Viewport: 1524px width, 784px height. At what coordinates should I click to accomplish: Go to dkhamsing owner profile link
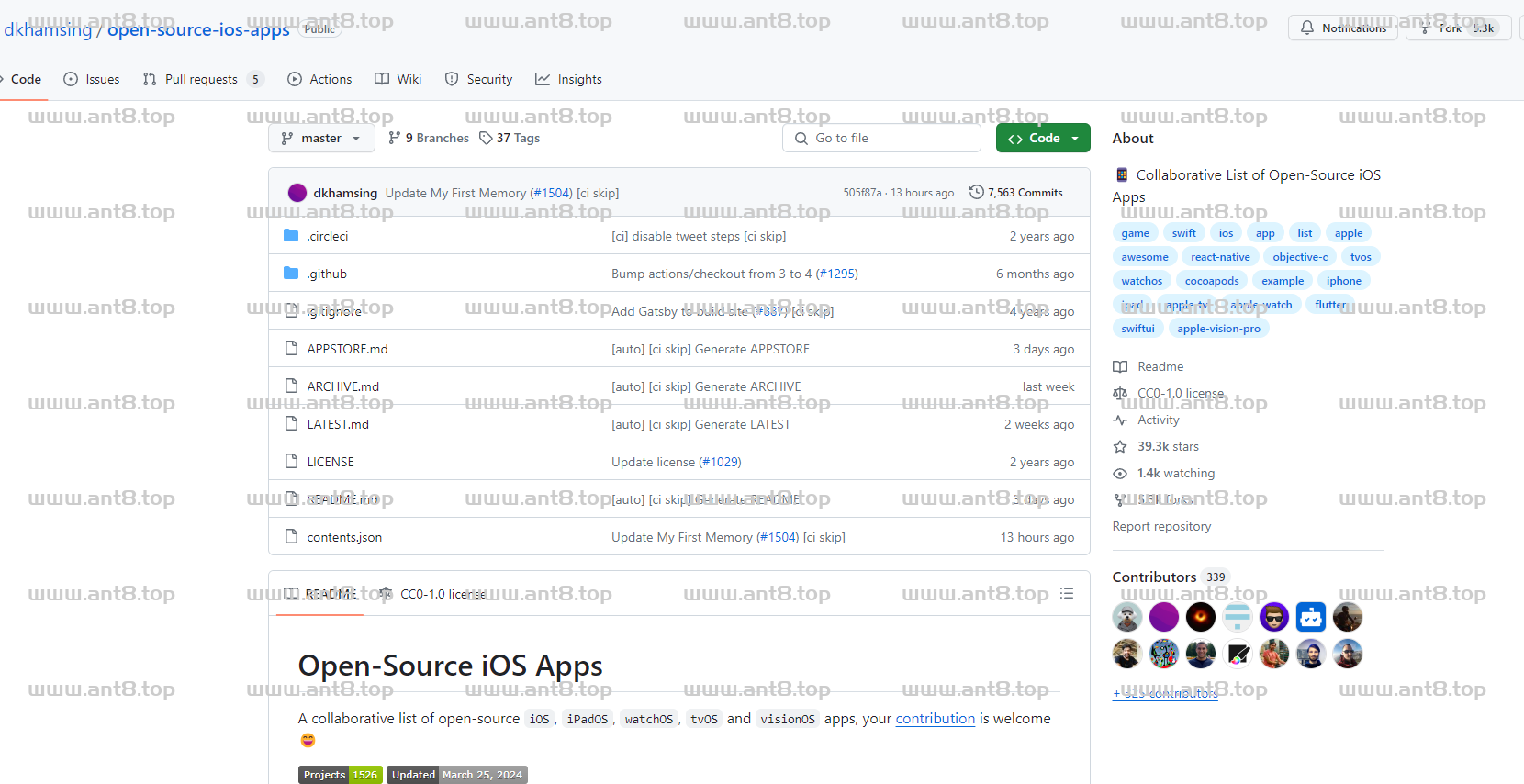click(x=48, y=29)
